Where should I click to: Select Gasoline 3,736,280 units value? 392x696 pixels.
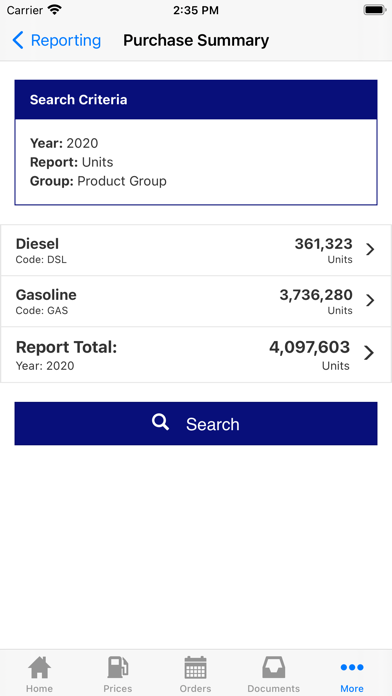(316, 295)
